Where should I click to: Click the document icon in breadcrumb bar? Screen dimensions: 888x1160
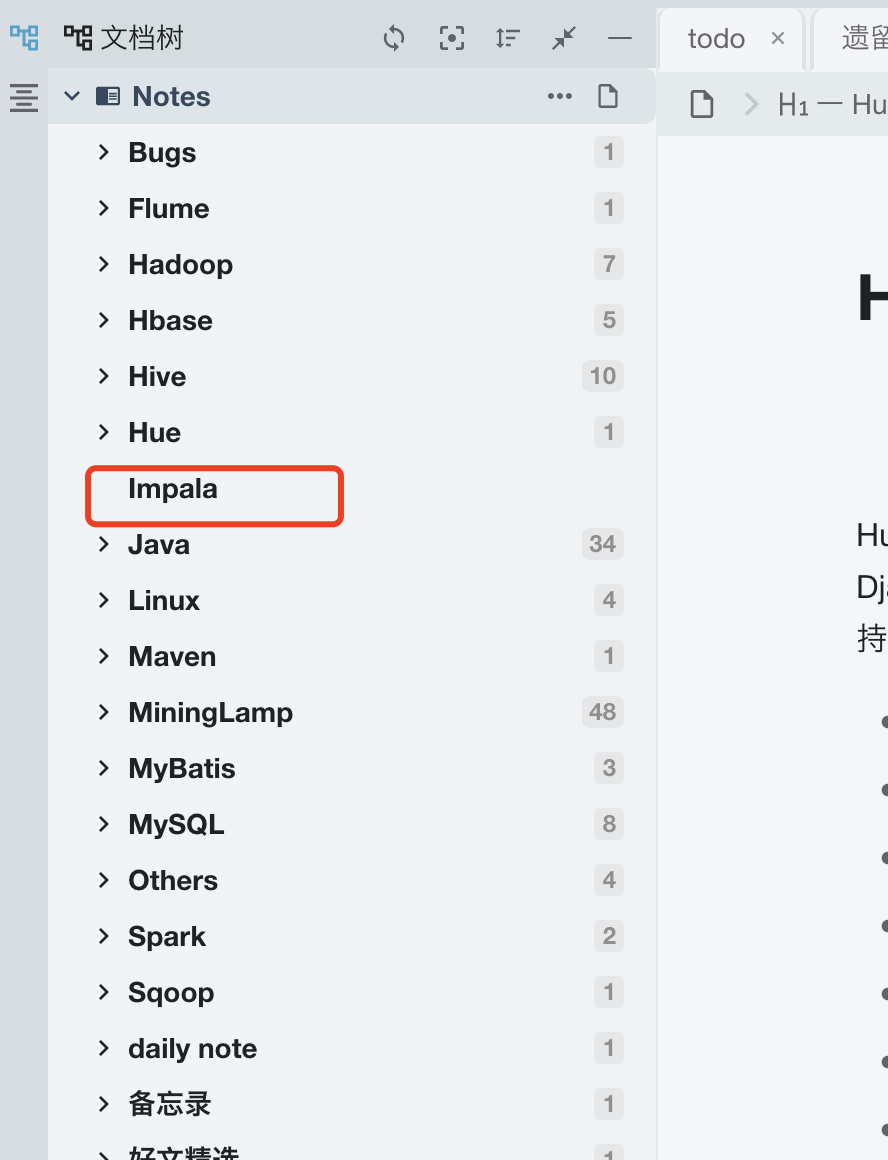coord(702,104)
